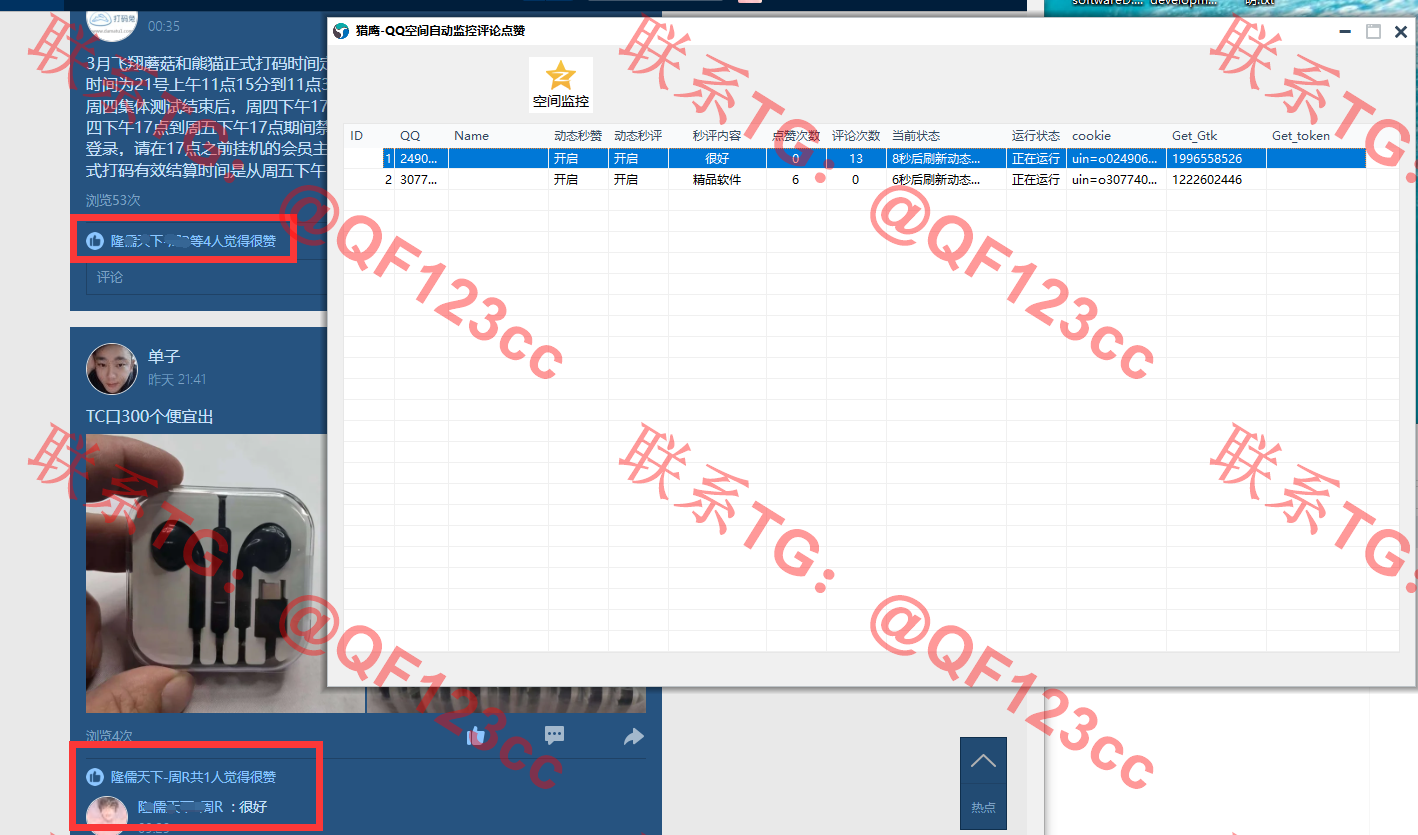Viewport: 1418px width, 835px height.
Task: Click the 浏览53次 view count
Action: point(113,201)
